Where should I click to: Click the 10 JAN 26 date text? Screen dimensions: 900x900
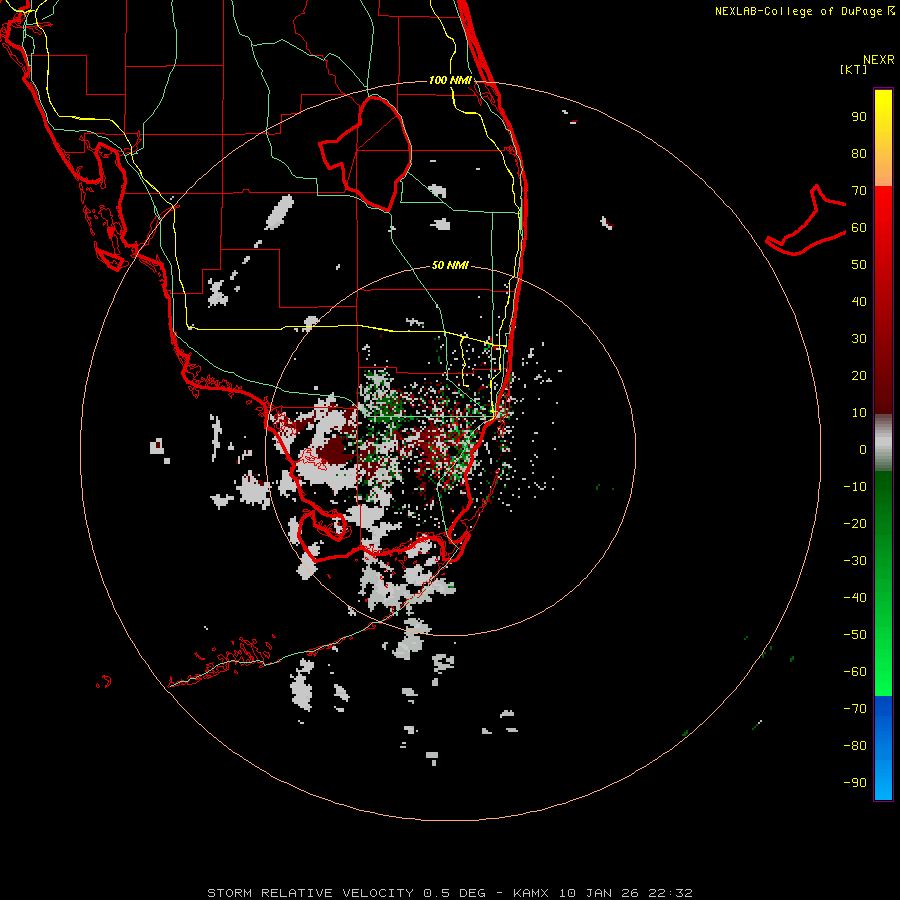599,893
